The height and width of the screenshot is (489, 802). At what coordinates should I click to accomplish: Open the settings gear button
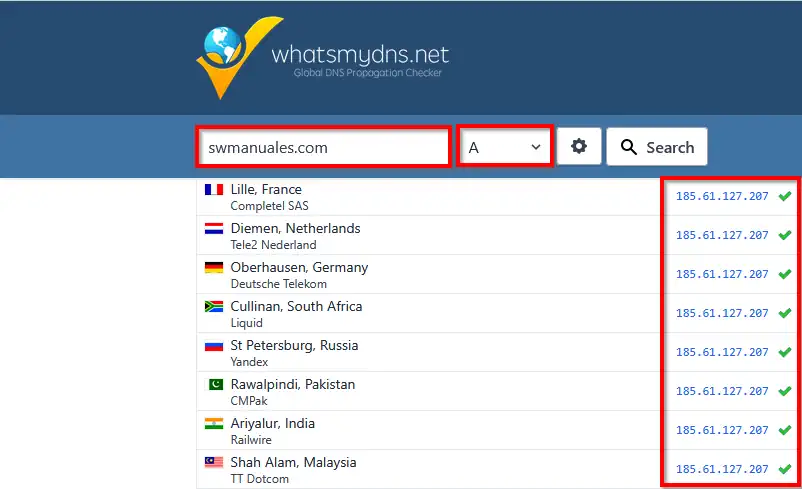[x=578, y=147]
